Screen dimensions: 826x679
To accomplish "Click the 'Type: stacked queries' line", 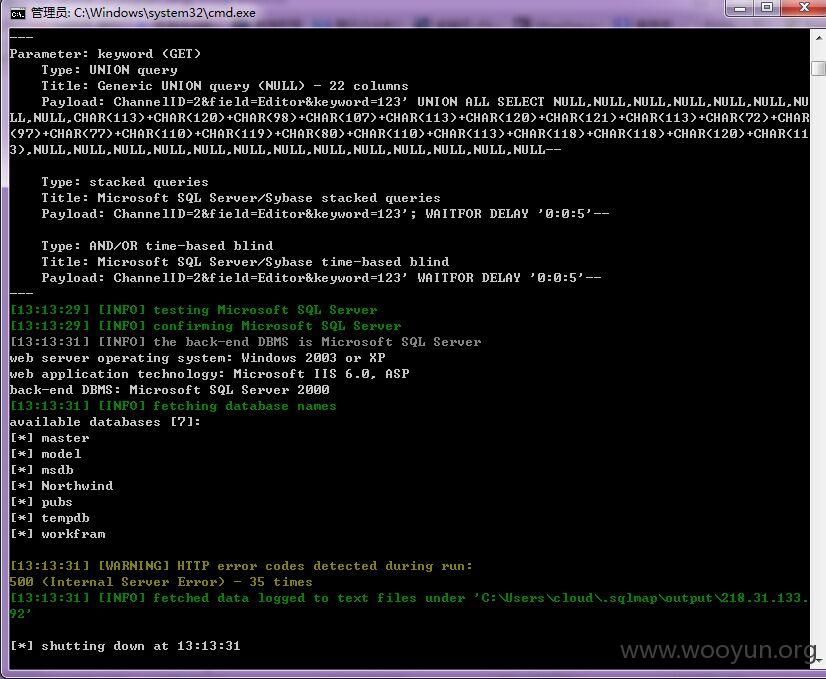I will click(125, 182).
